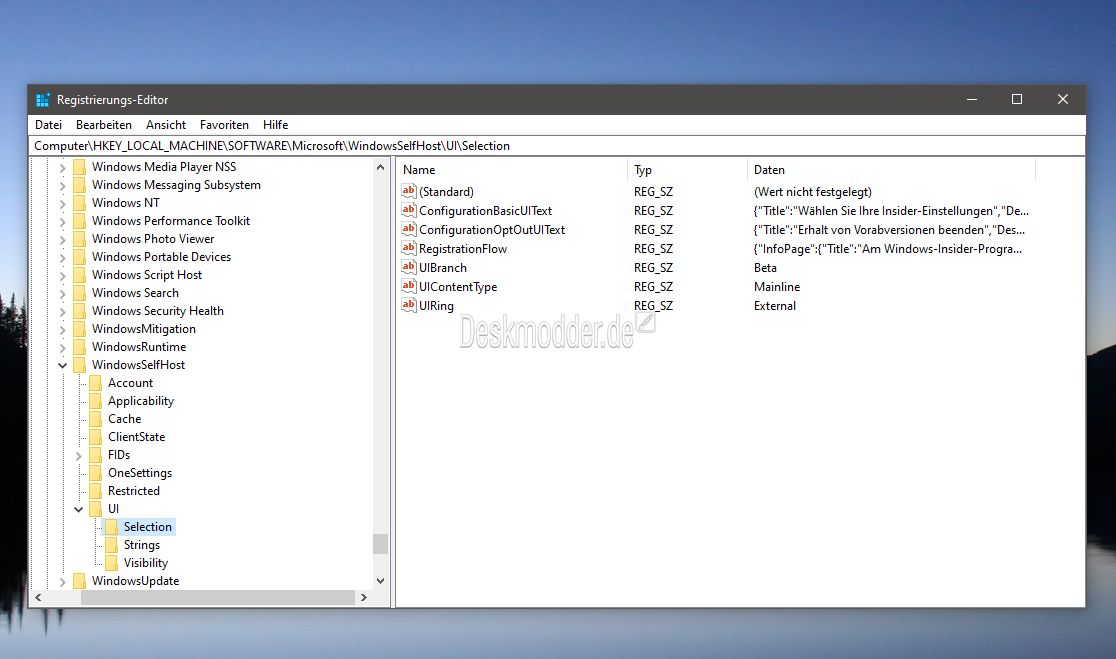Viewport: 1116px width, 659px height.
Task: Click the string icon beside RegistrationFlow
Action: (x=409, y=248)
